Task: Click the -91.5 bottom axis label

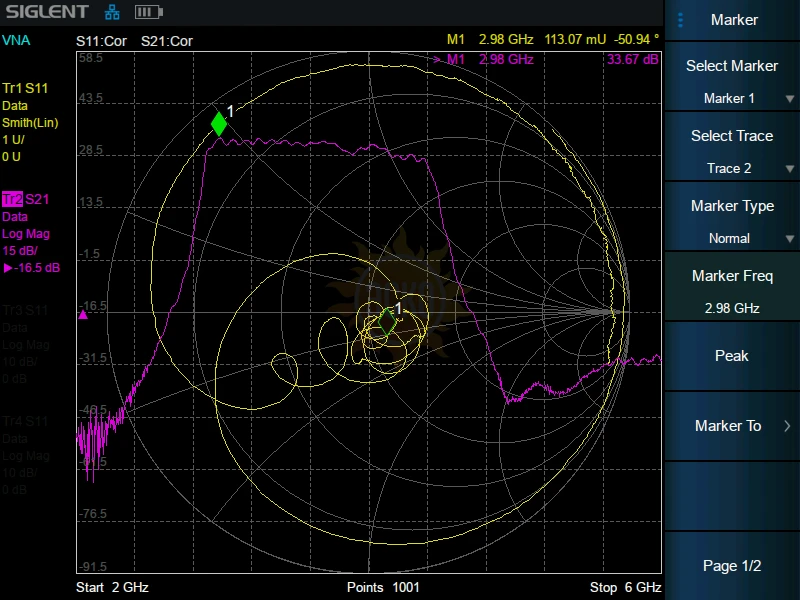Action: click(x=93, y=566)
